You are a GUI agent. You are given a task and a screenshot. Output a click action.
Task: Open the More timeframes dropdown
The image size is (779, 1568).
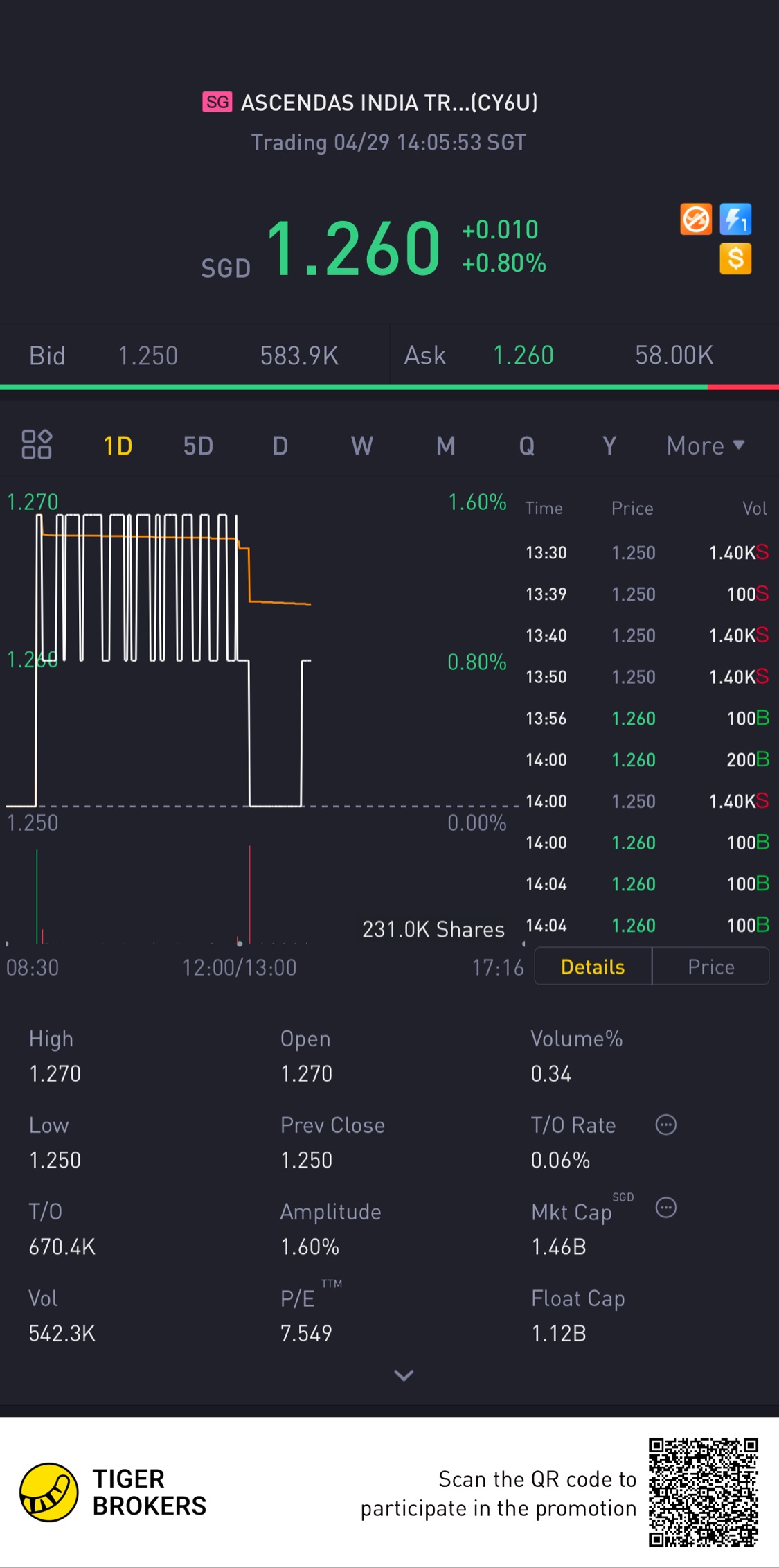pyautogui.click(x=705, y=446)
